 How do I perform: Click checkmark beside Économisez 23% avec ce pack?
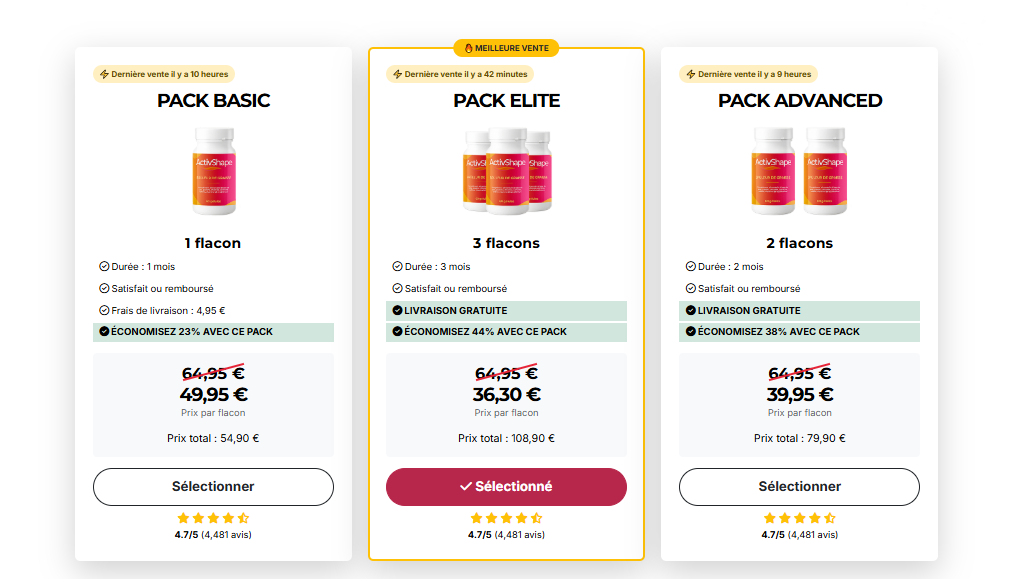pos(104,331)
